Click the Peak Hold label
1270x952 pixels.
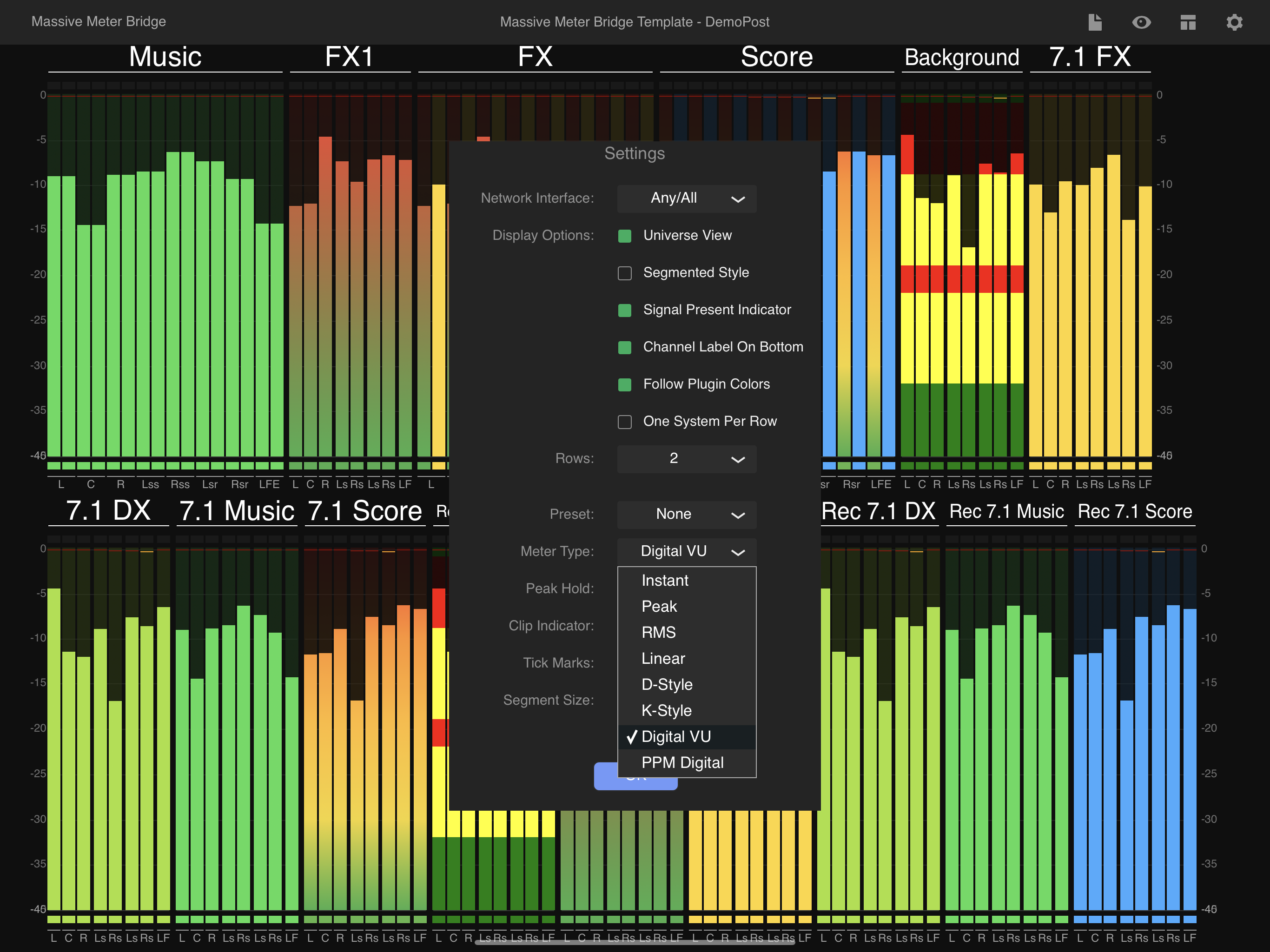560,588
